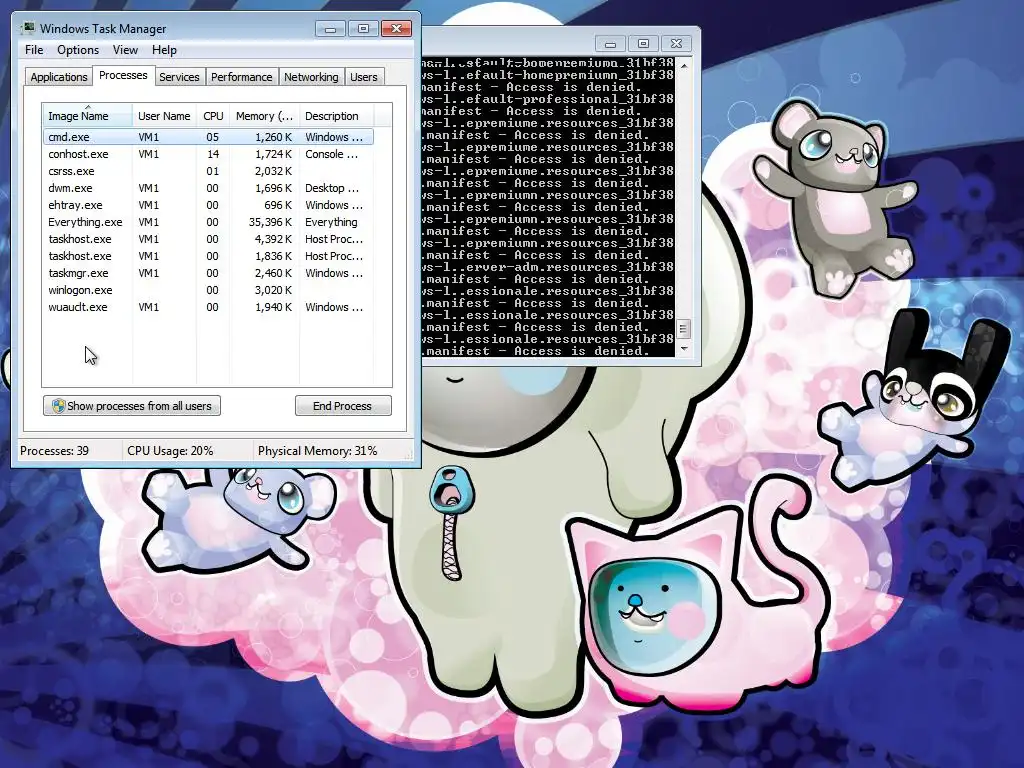This screenshot has width=1024, height=768.
Task: Click the Console description of conhost.exe
Action: [331, 154]
